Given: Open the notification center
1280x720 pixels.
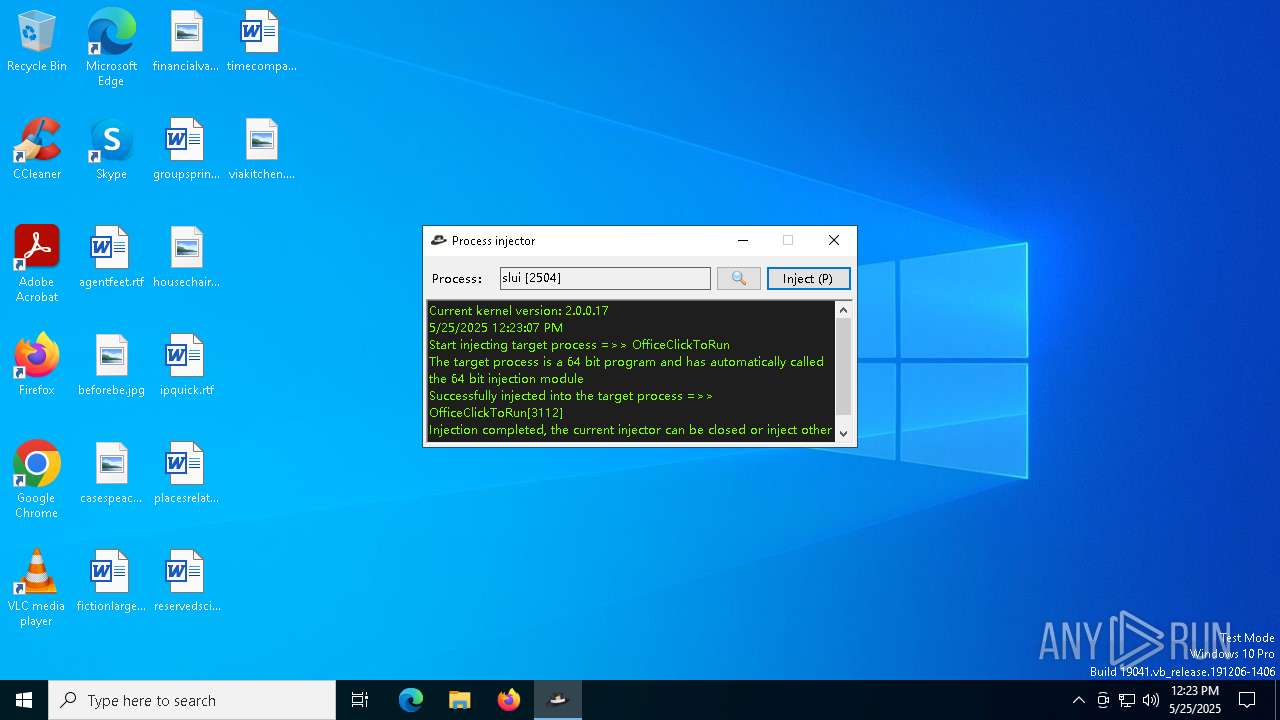Looking at the screenshot, I should click(1247, 700).
